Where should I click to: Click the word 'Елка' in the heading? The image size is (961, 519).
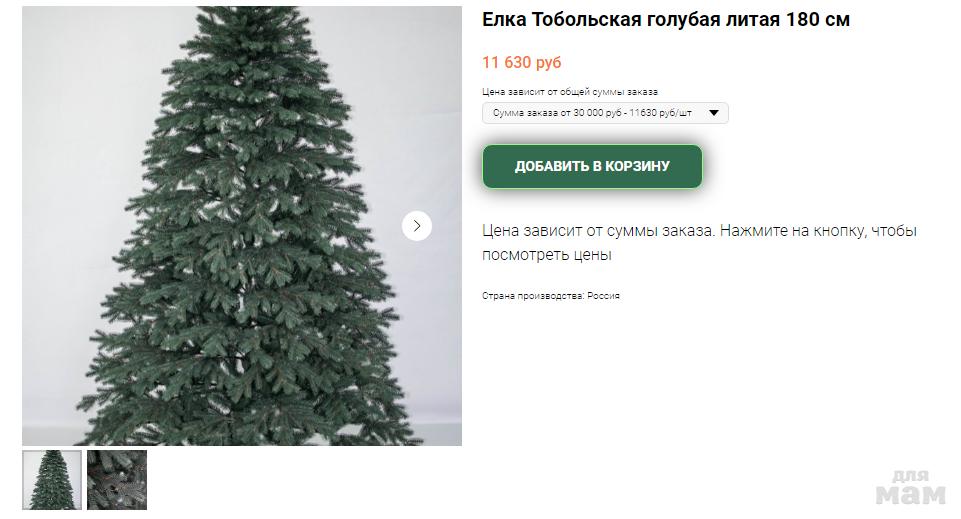pyautogui.click(x=504, y=20)
